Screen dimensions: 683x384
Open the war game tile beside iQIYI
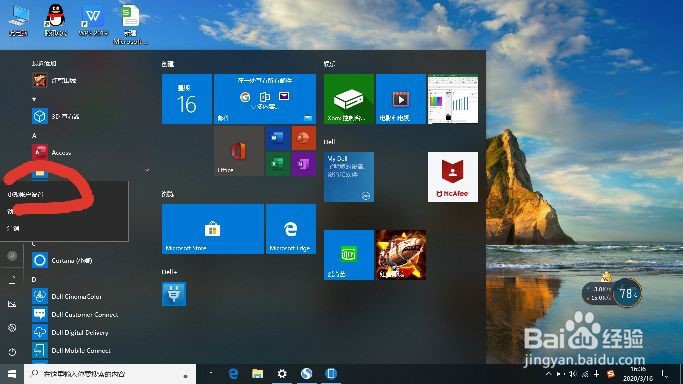coord(401,255)
